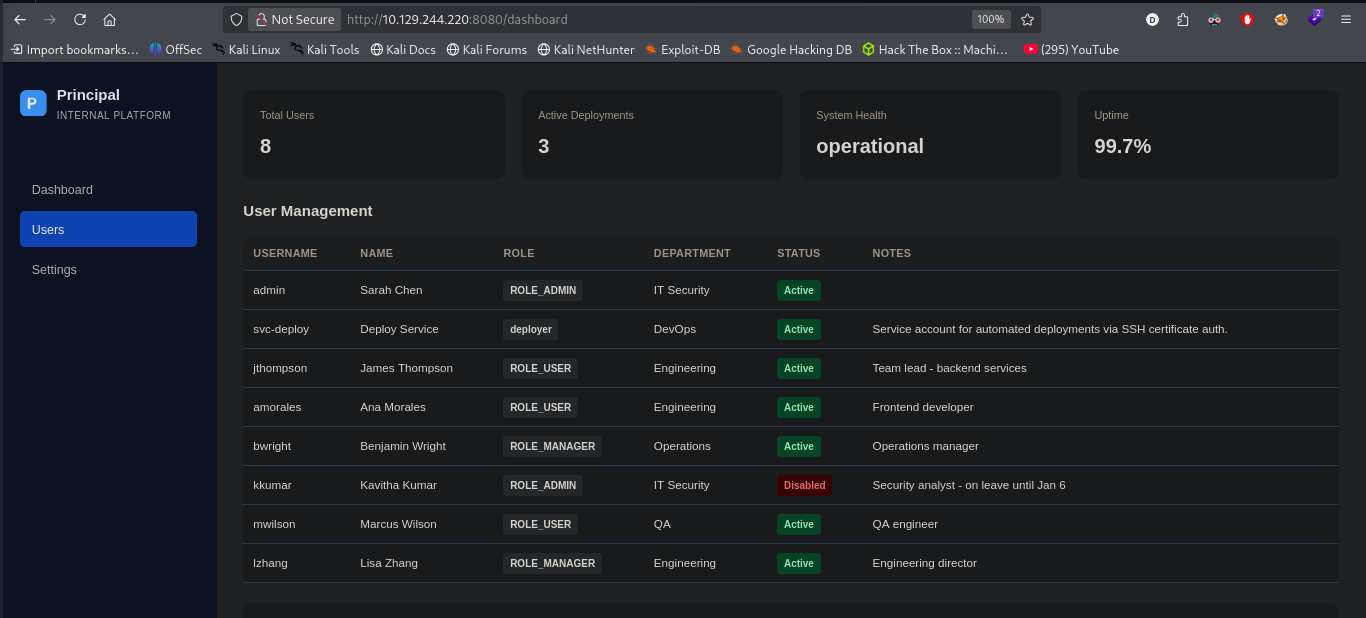Click the ROLE_ADMIN badge for admin

(x=543, y=290)
